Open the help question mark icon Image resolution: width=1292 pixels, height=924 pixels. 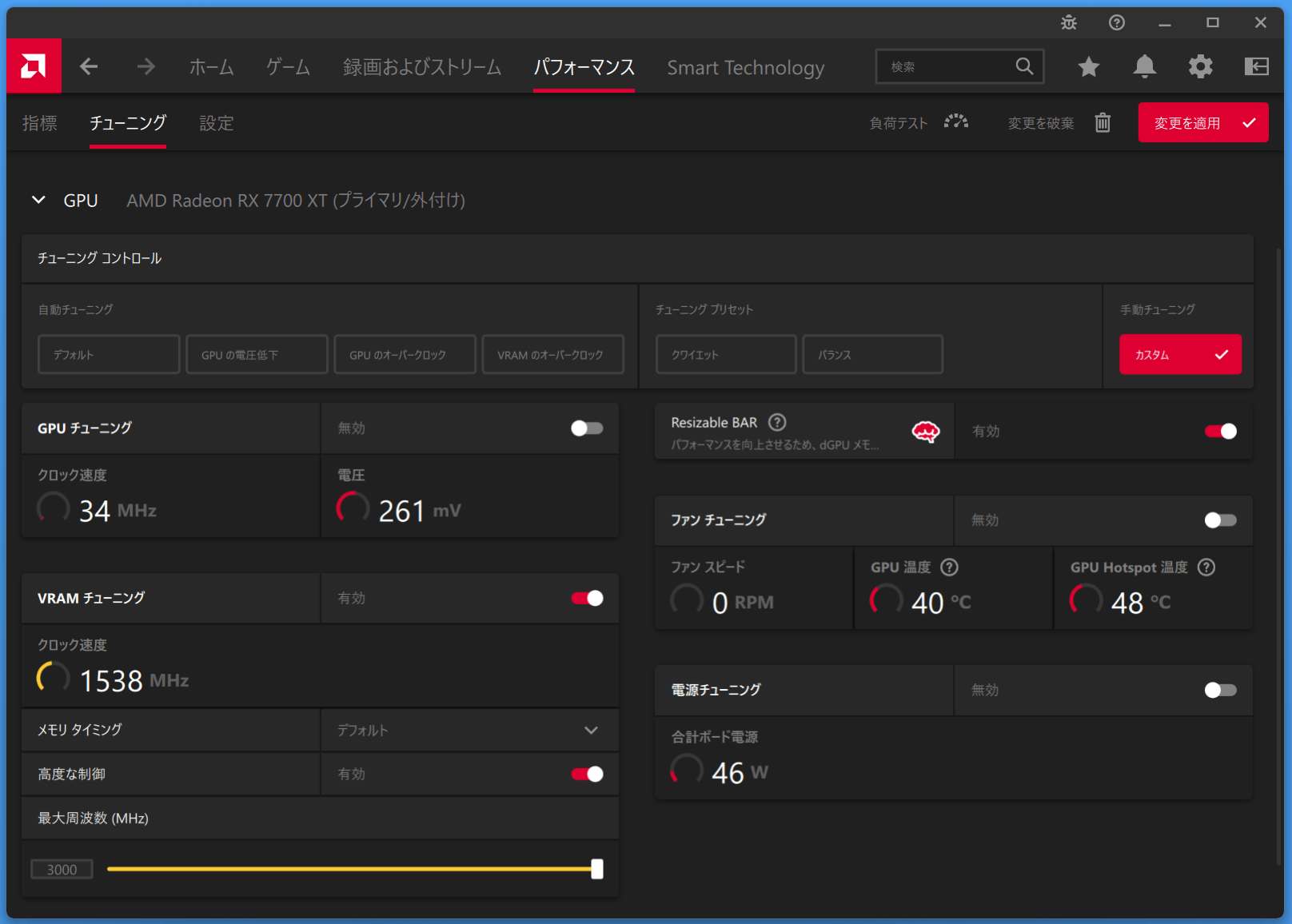tap(1117, 22)
